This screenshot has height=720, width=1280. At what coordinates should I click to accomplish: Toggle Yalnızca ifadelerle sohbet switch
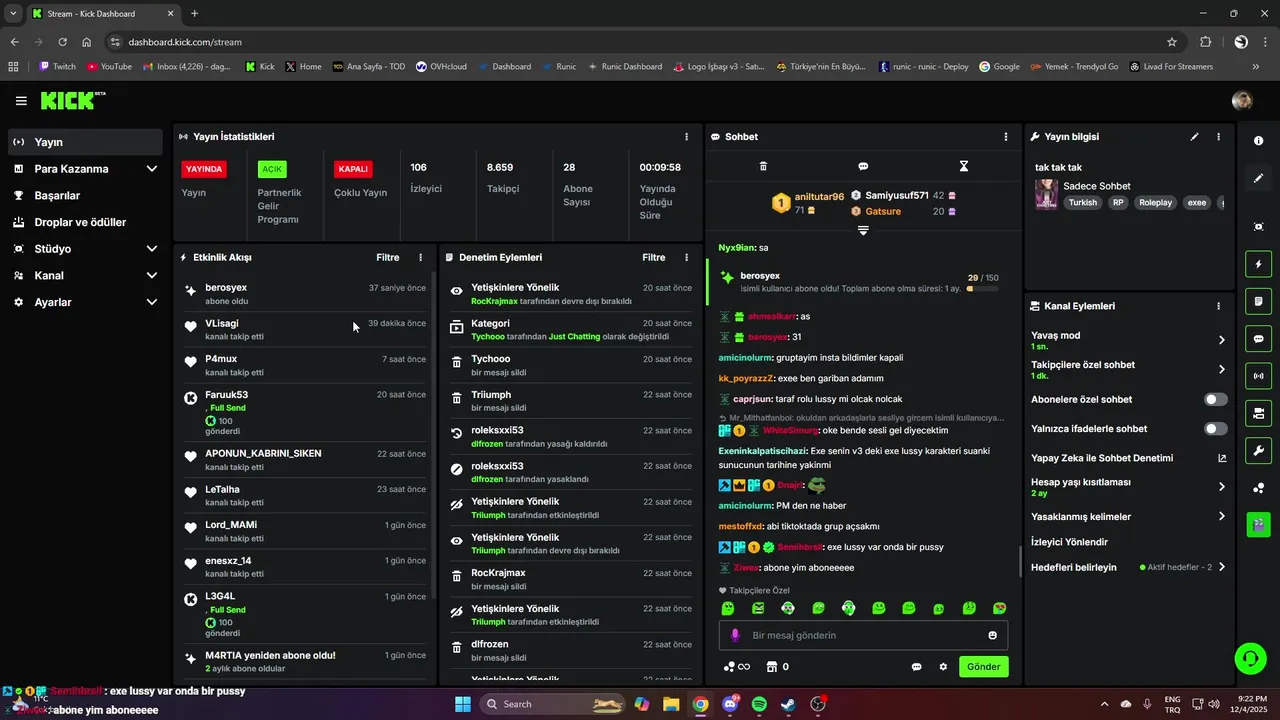(x=1216, y=429)
